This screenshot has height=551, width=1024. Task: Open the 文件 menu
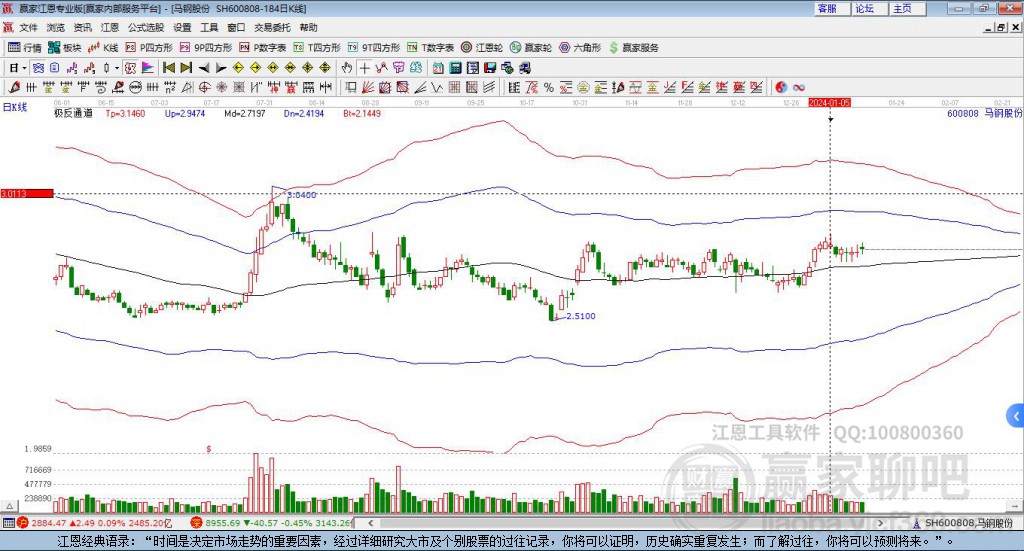pyautogui.click(x=29, y=27)
